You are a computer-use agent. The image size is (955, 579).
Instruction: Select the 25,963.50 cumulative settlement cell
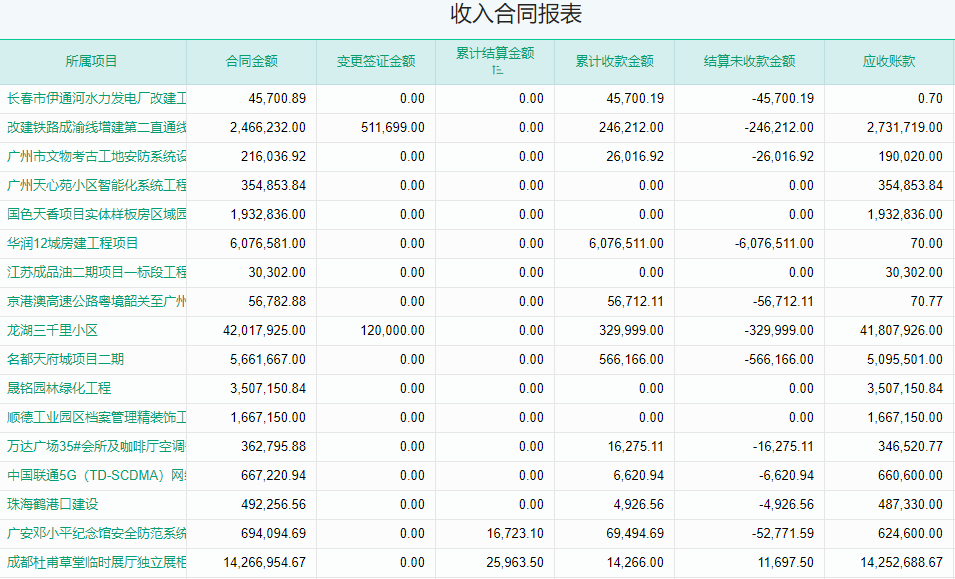514,562
